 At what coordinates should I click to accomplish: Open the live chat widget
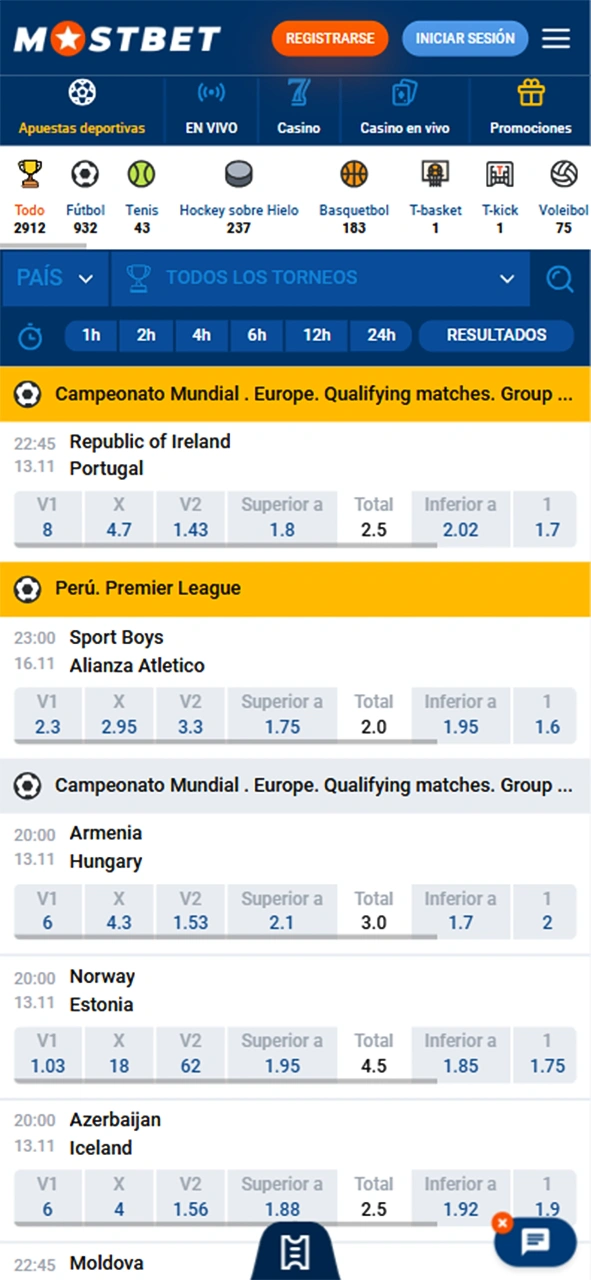tap(535, 1241)
